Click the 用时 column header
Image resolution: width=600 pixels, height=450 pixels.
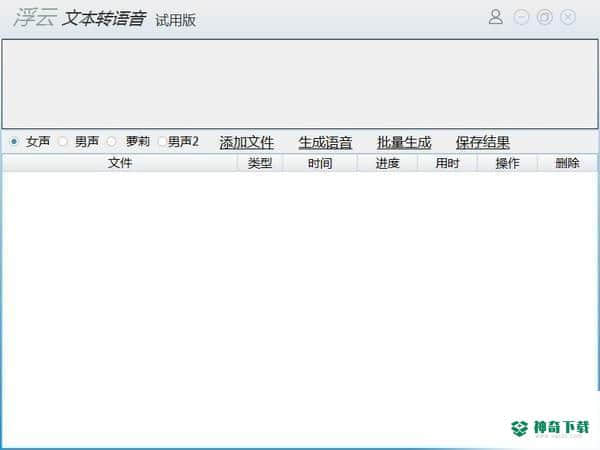(447, 163)
